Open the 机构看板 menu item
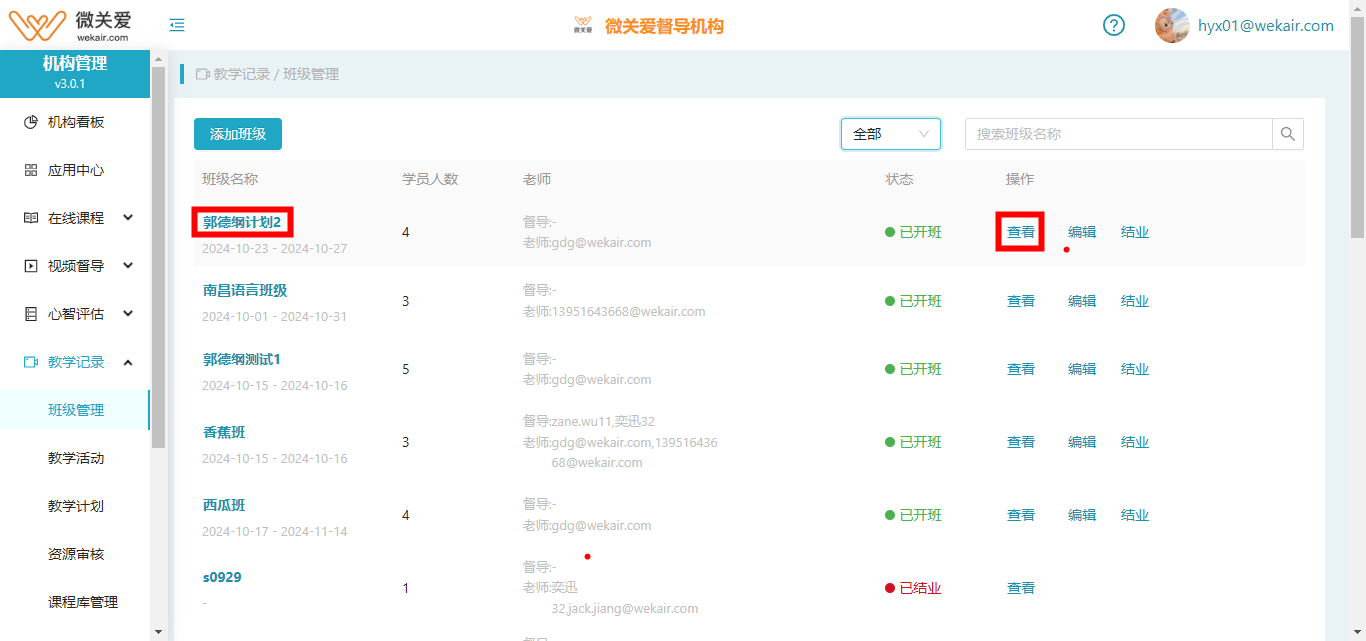The image size is (1366, 641). pos(75,122)
